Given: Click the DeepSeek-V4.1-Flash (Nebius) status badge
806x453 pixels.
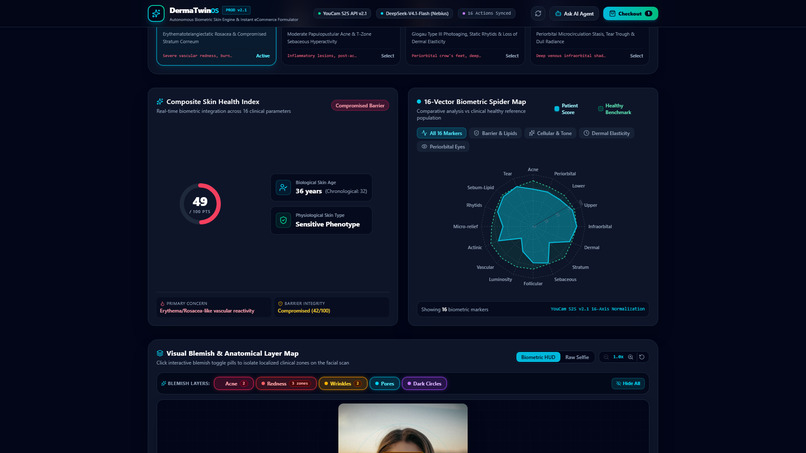Looking at the screenshot, I should point(414,13).
